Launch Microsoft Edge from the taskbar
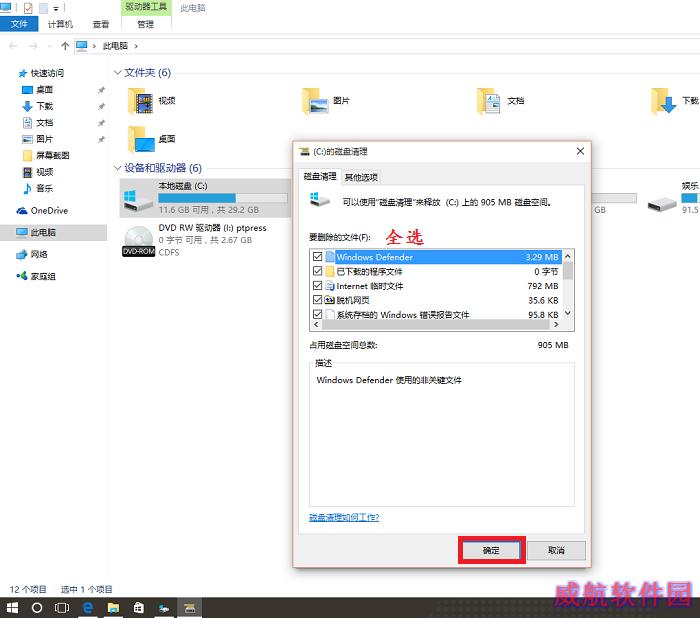 pos(88,608)
